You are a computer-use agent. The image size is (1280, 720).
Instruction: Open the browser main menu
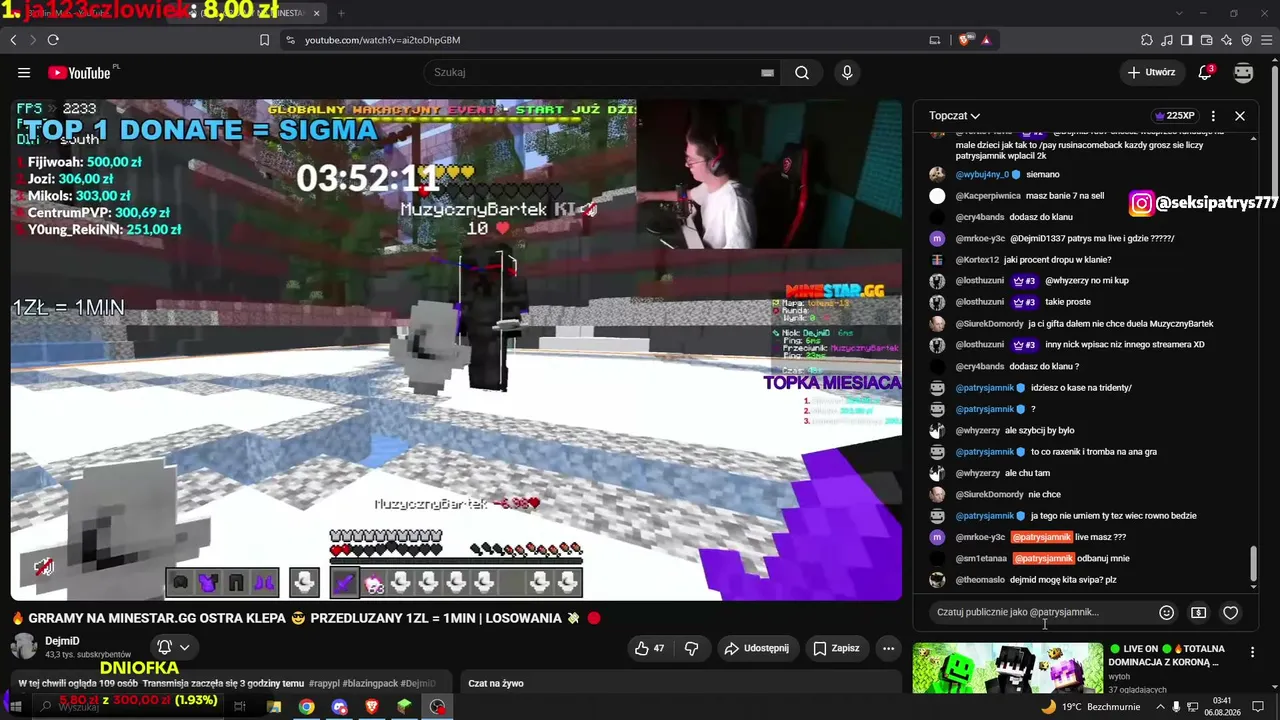coord(1267,40)
